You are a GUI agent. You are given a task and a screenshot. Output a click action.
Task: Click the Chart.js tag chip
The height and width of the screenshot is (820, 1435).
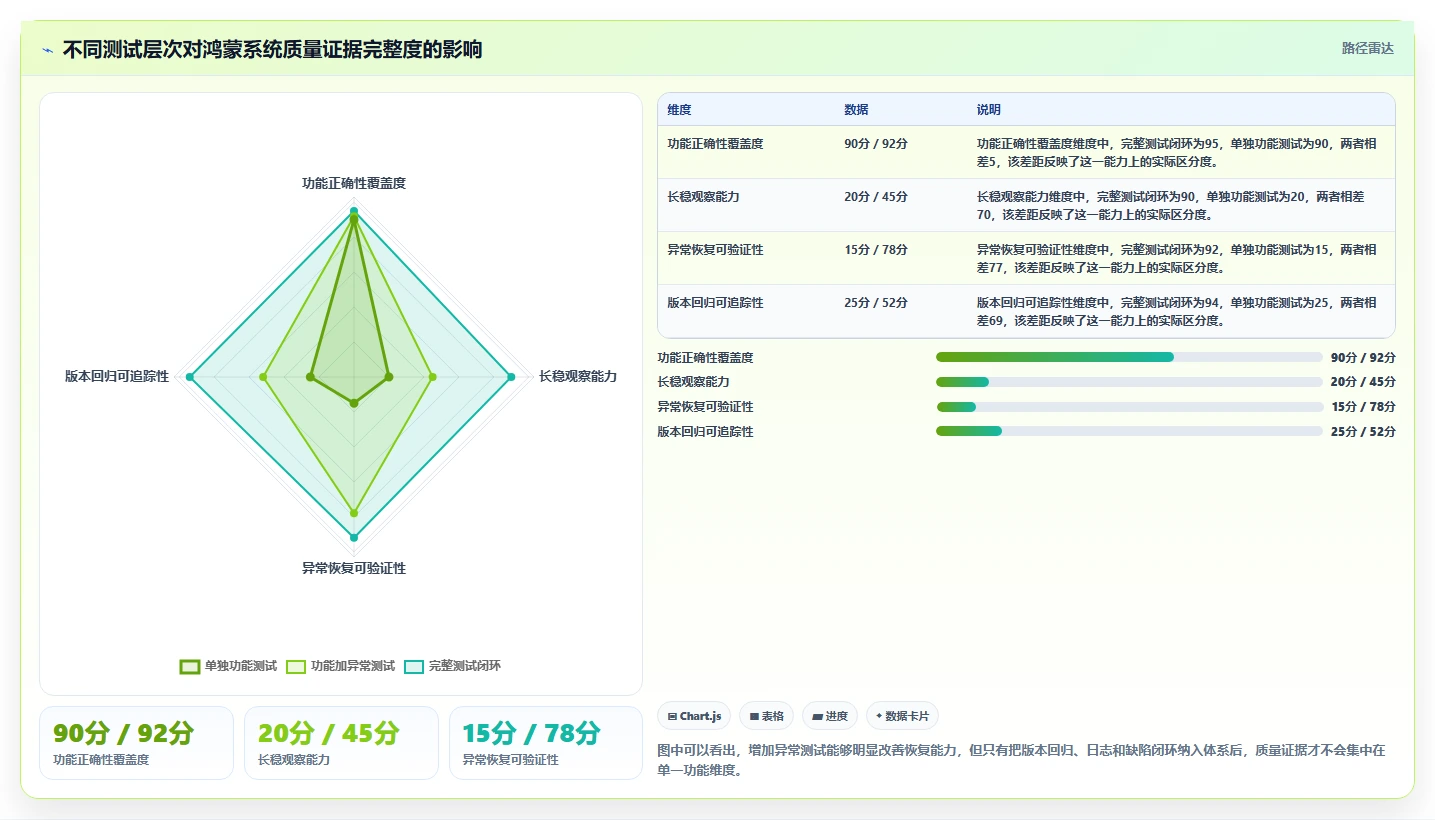pyautogui.click(x=694, y=716)
